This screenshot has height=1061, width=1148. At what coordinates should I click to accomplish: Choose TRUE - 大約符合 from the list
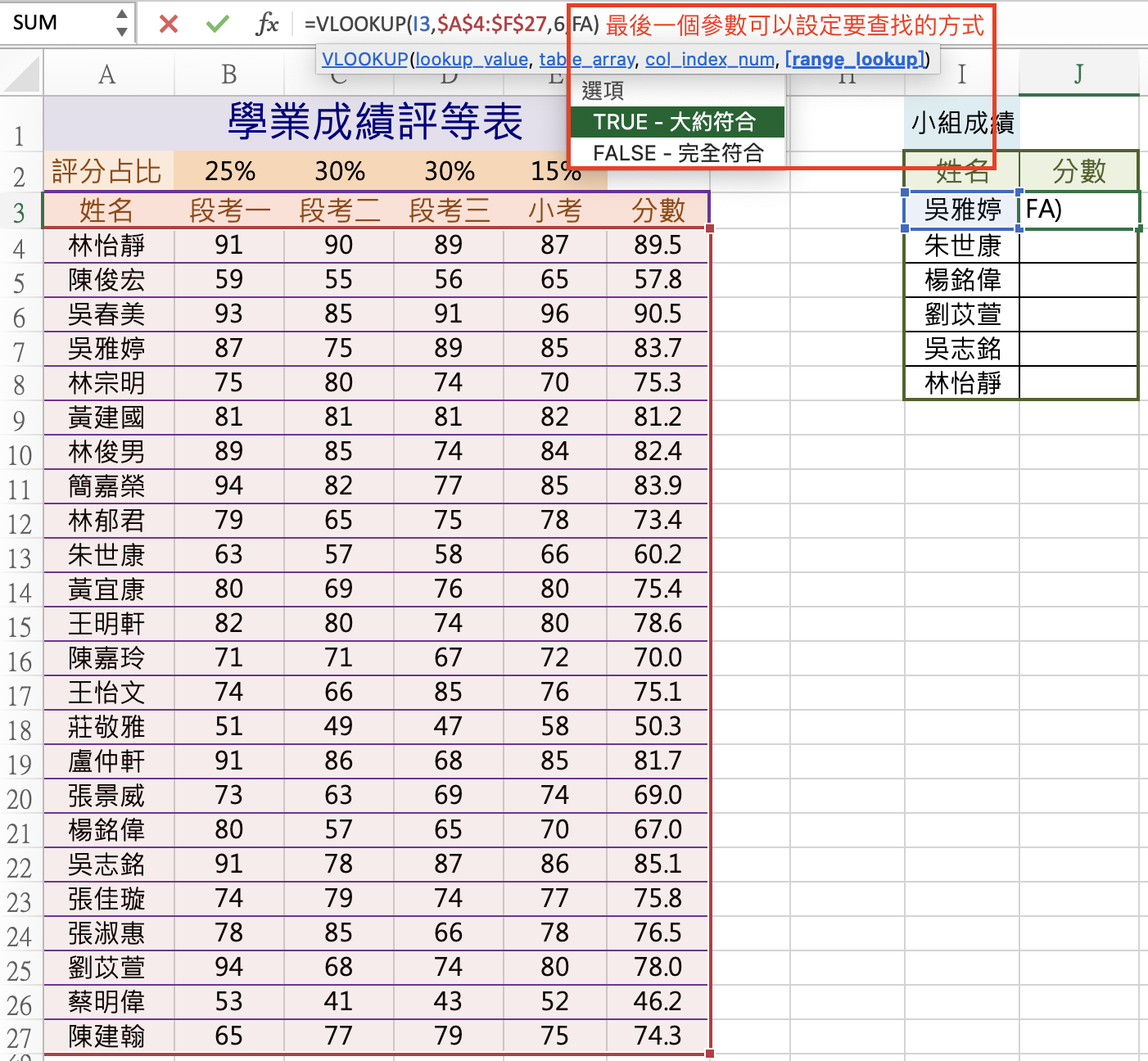[x=677, y=122]
